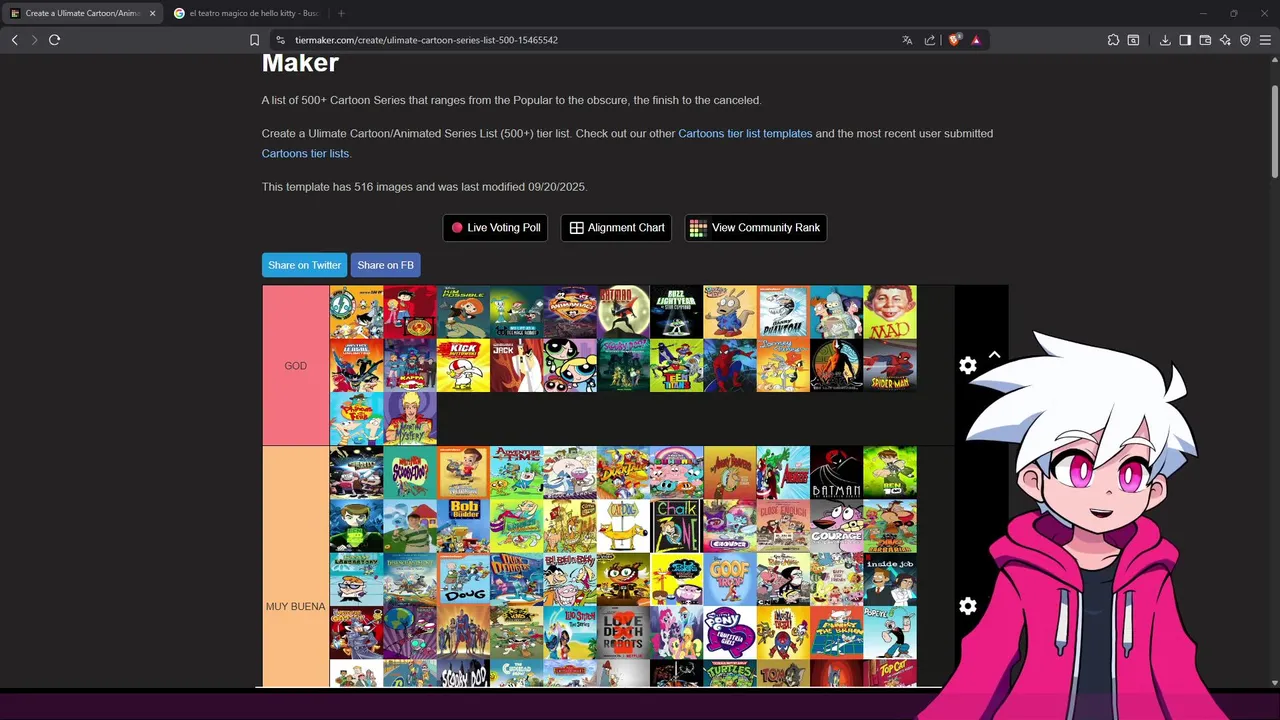Select the Doug thumbnail
The width and height of the screenshot is (1280, 720).
point(463,579)
